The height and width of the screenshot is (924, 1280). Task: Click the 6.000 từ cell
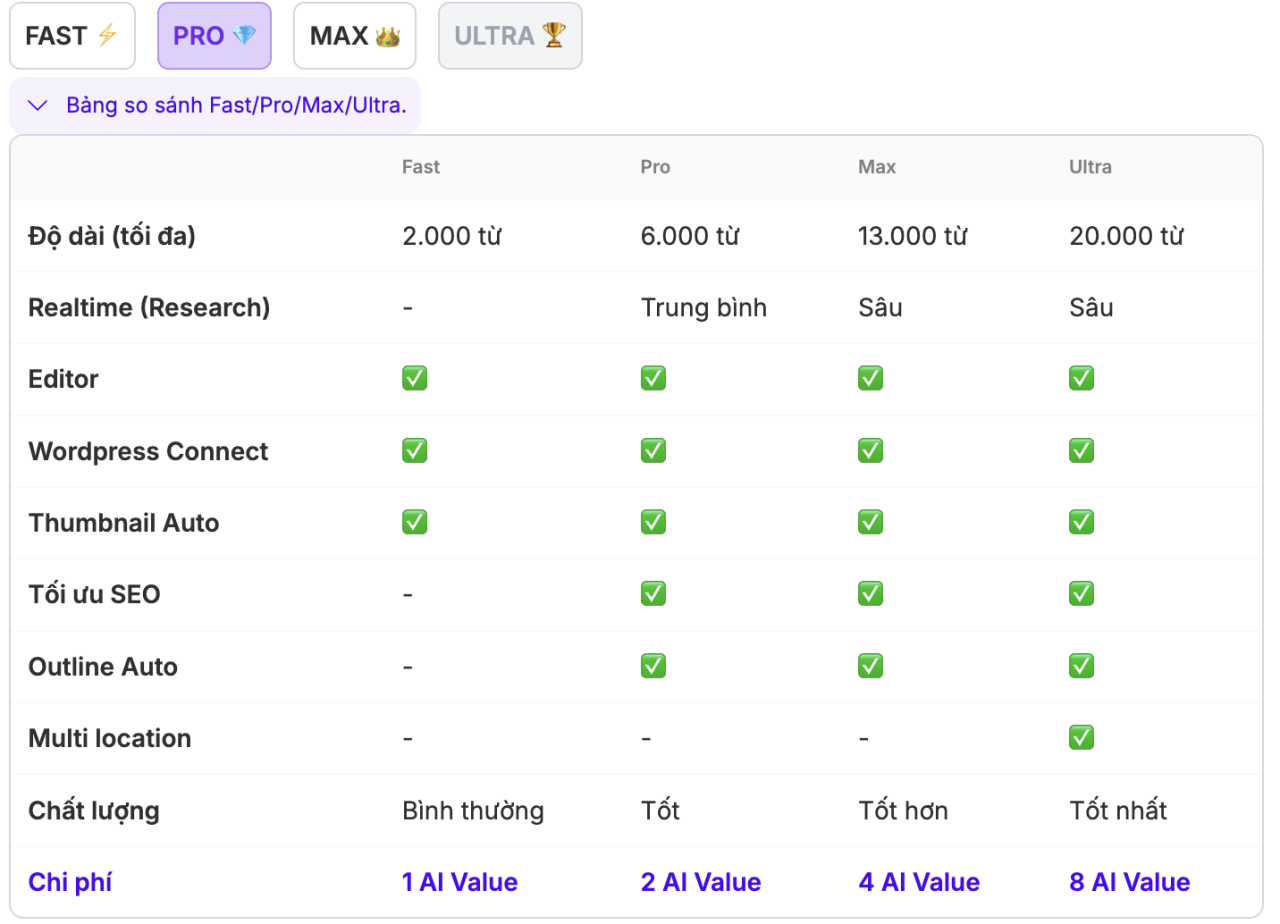690,236
